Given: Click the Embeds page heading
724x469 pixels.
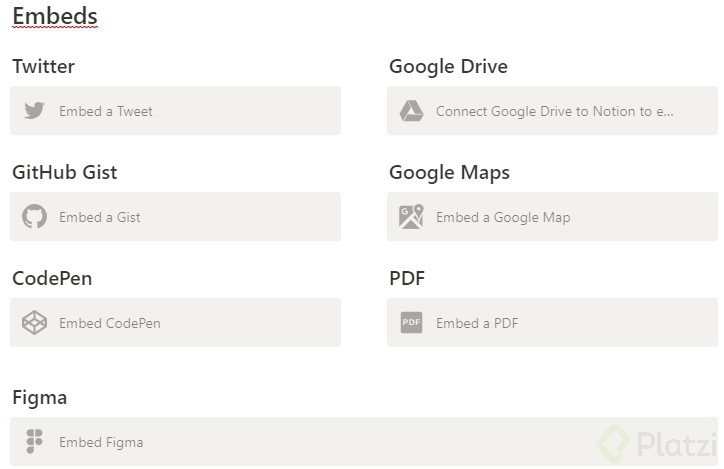Looking at the screenshot, I should coord(55,17).
